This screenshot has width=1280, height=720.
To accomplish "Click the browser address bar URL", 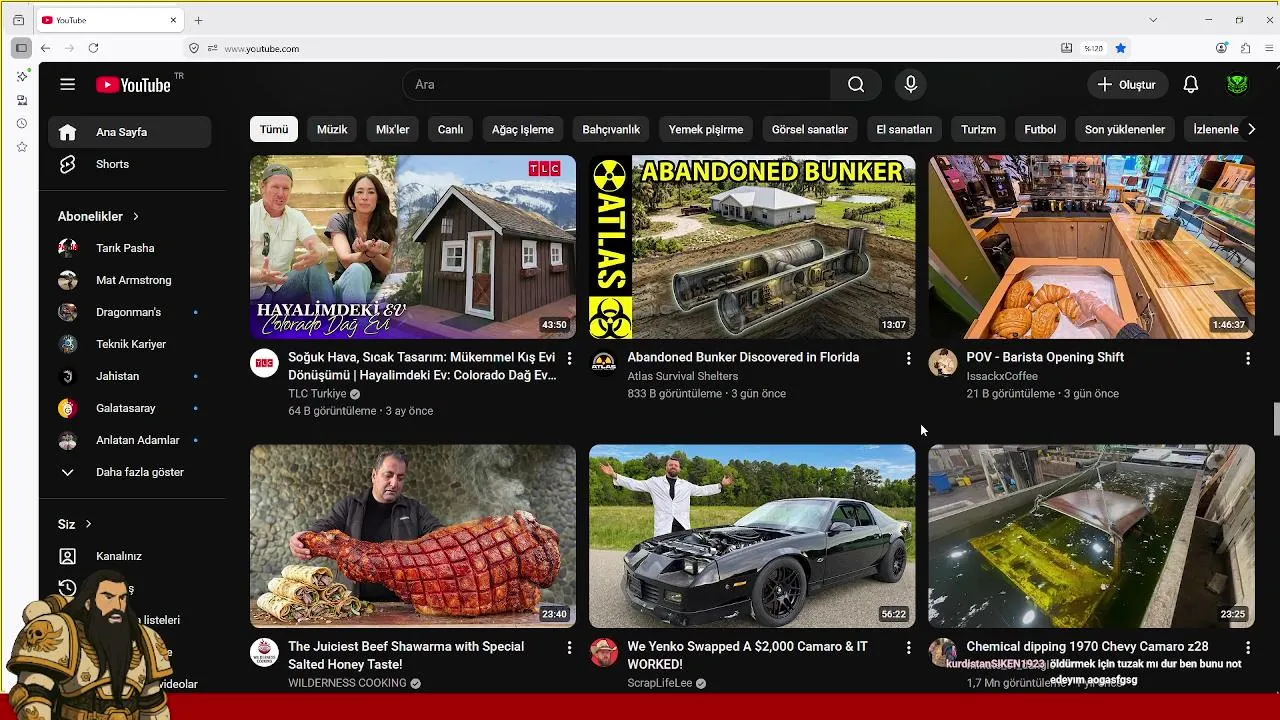I will tap(262, 48).
